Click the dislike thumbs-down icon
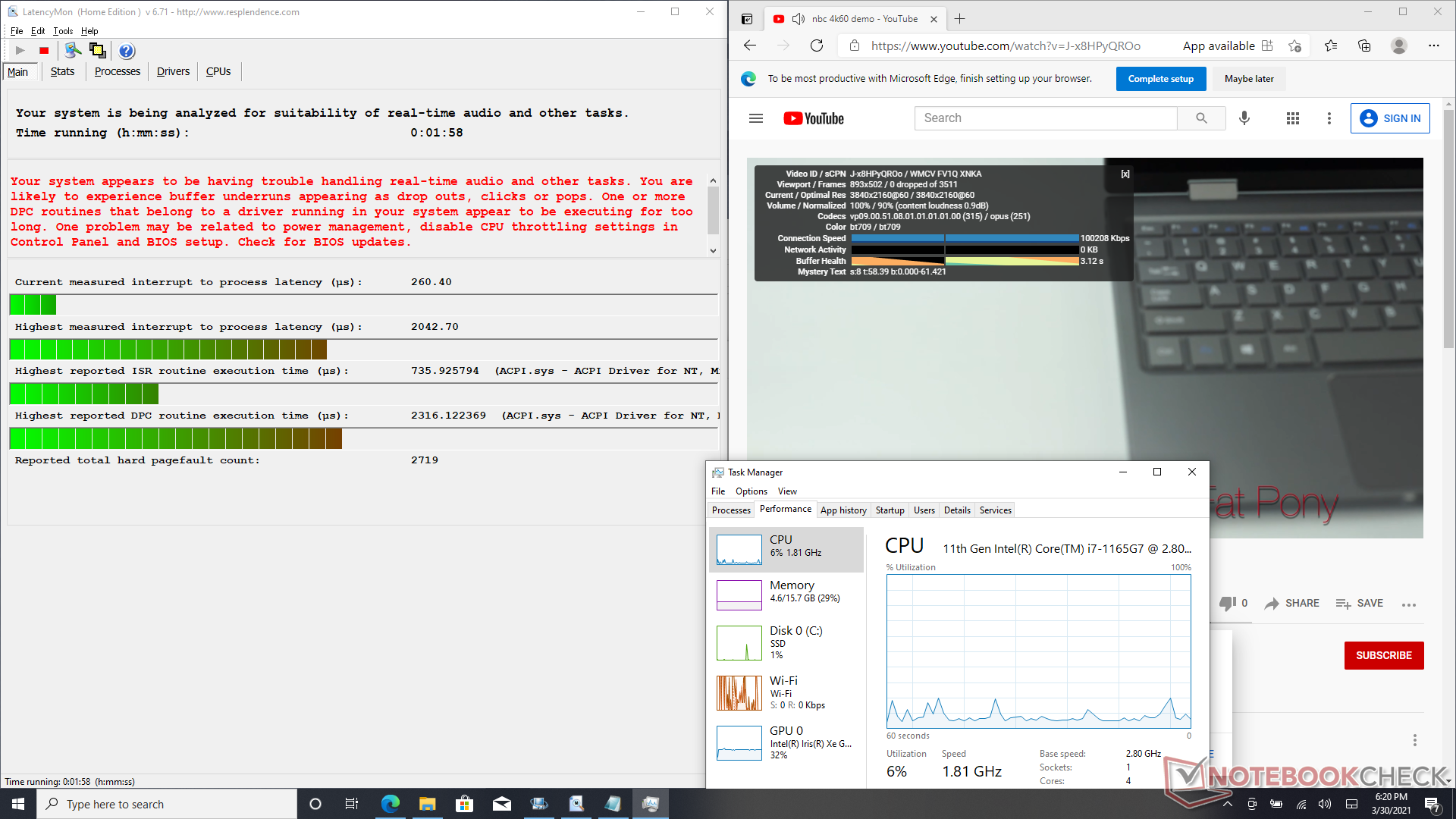 click(1228, 603)
